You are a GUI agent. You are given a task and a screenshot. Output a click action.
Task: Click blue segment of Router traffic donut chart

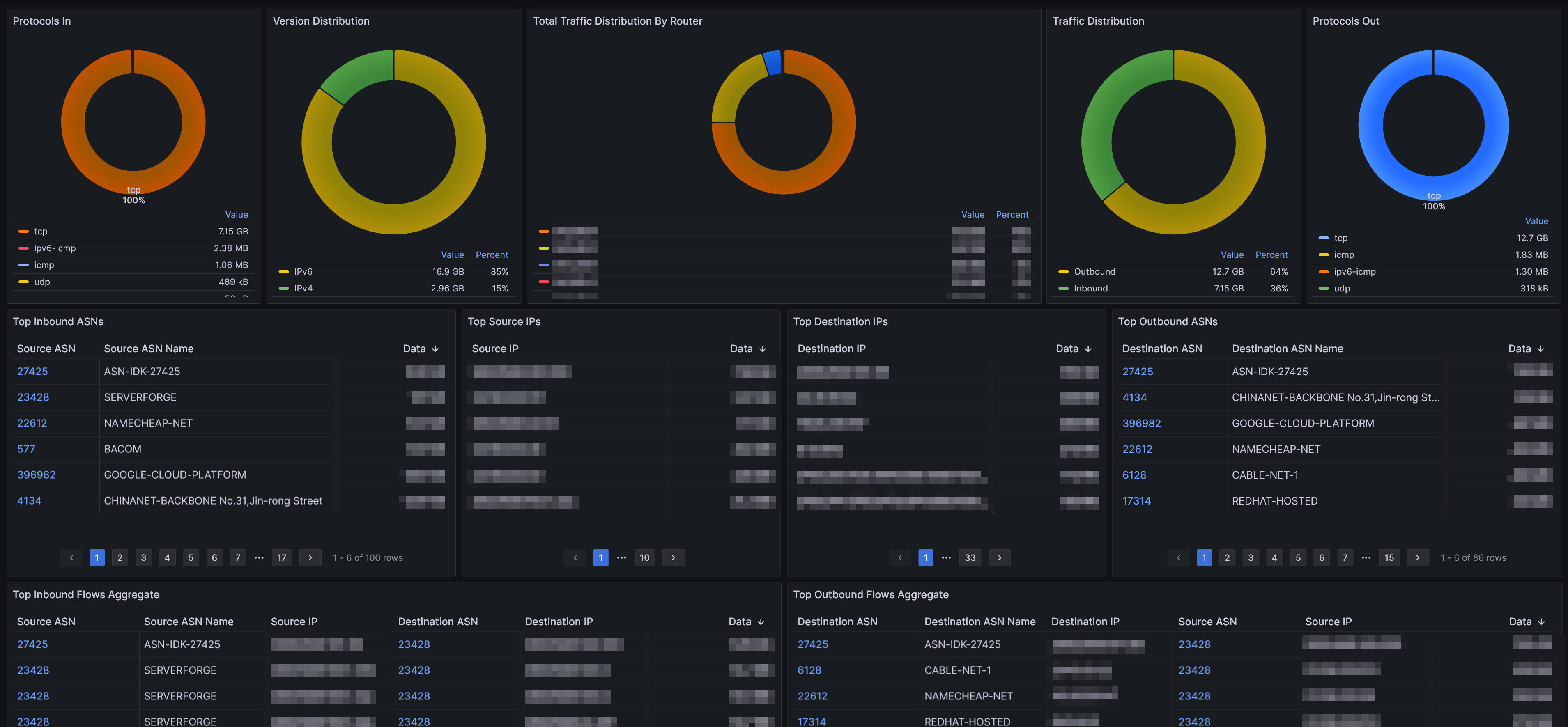773,63
